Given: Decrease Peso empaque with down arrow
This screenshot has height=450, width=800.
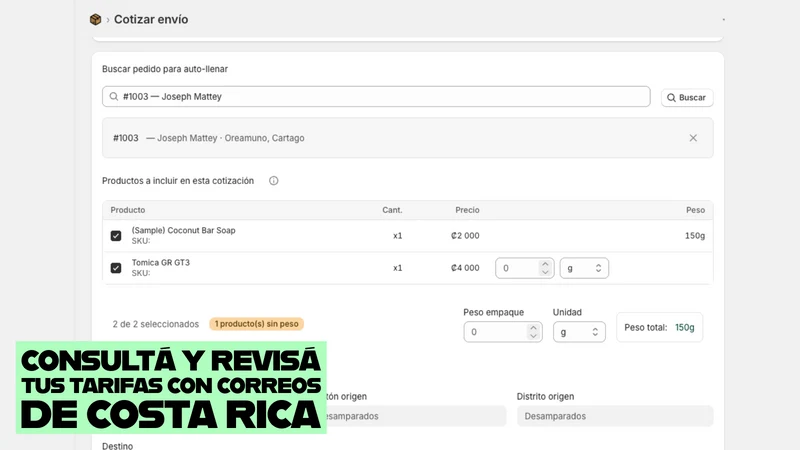Looking at the screenshot, I should pos(533,337).
